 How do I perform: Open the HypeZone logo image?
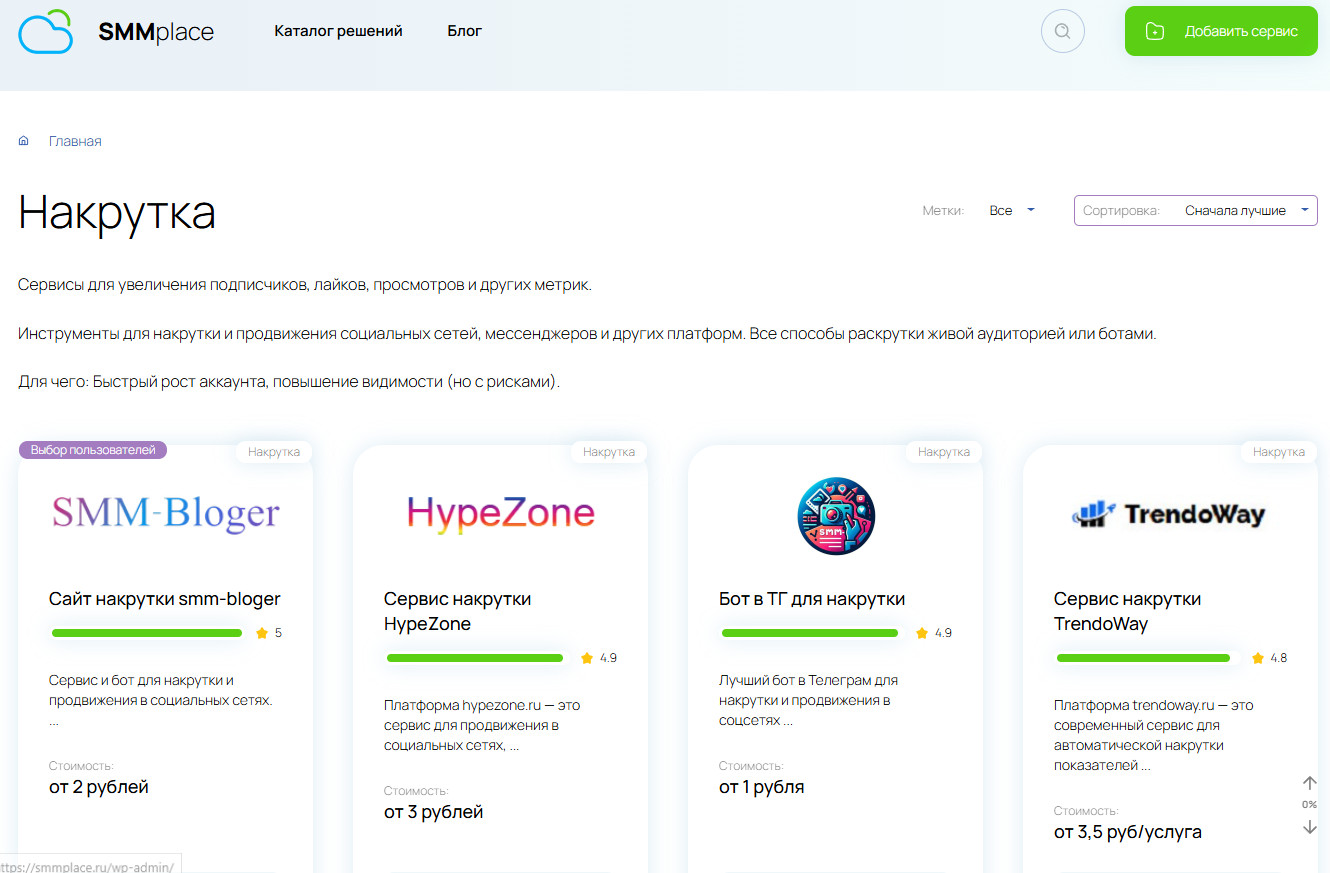(501, 514)
